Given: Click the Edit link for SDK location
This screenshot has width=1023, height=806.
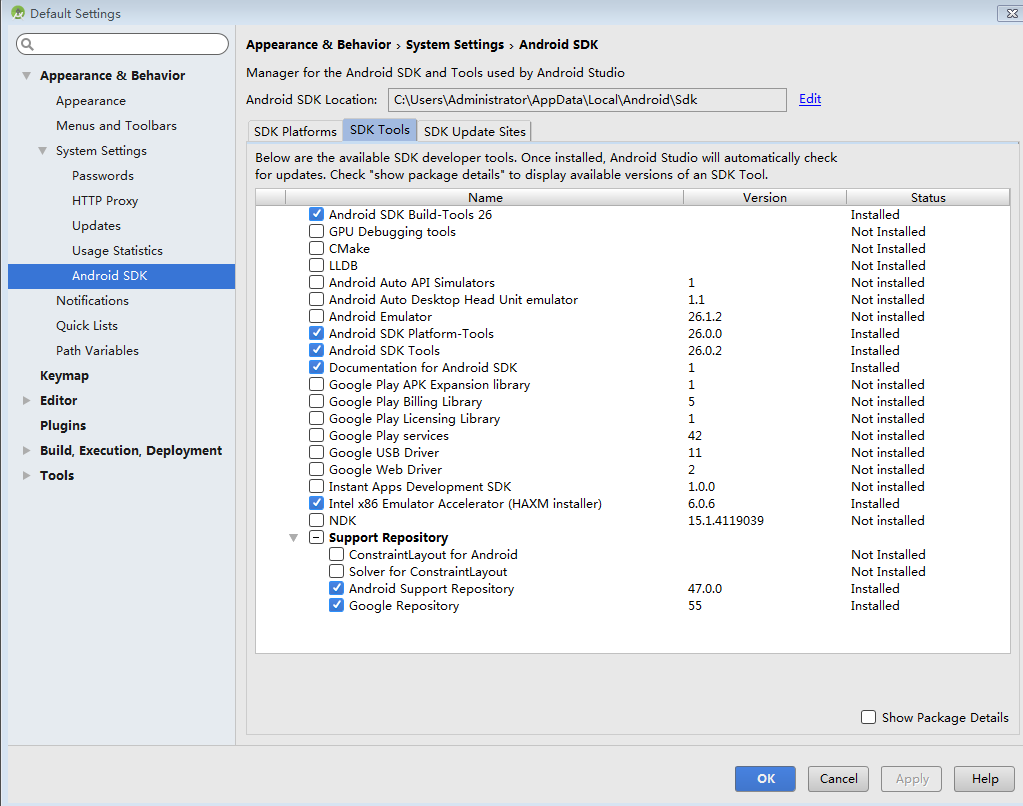Looking at the screenshot, I should (810, 99).
